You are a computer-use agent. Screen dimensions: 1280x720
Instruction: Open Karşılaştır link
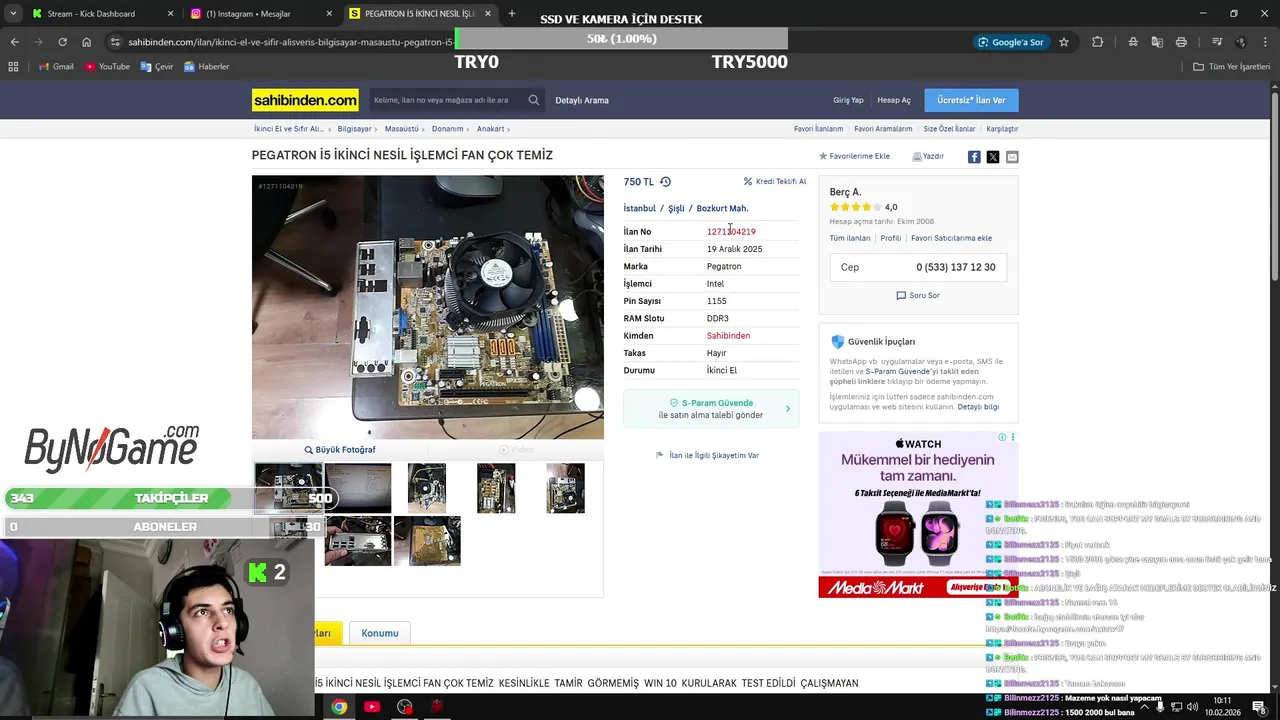click(1002, 129)
